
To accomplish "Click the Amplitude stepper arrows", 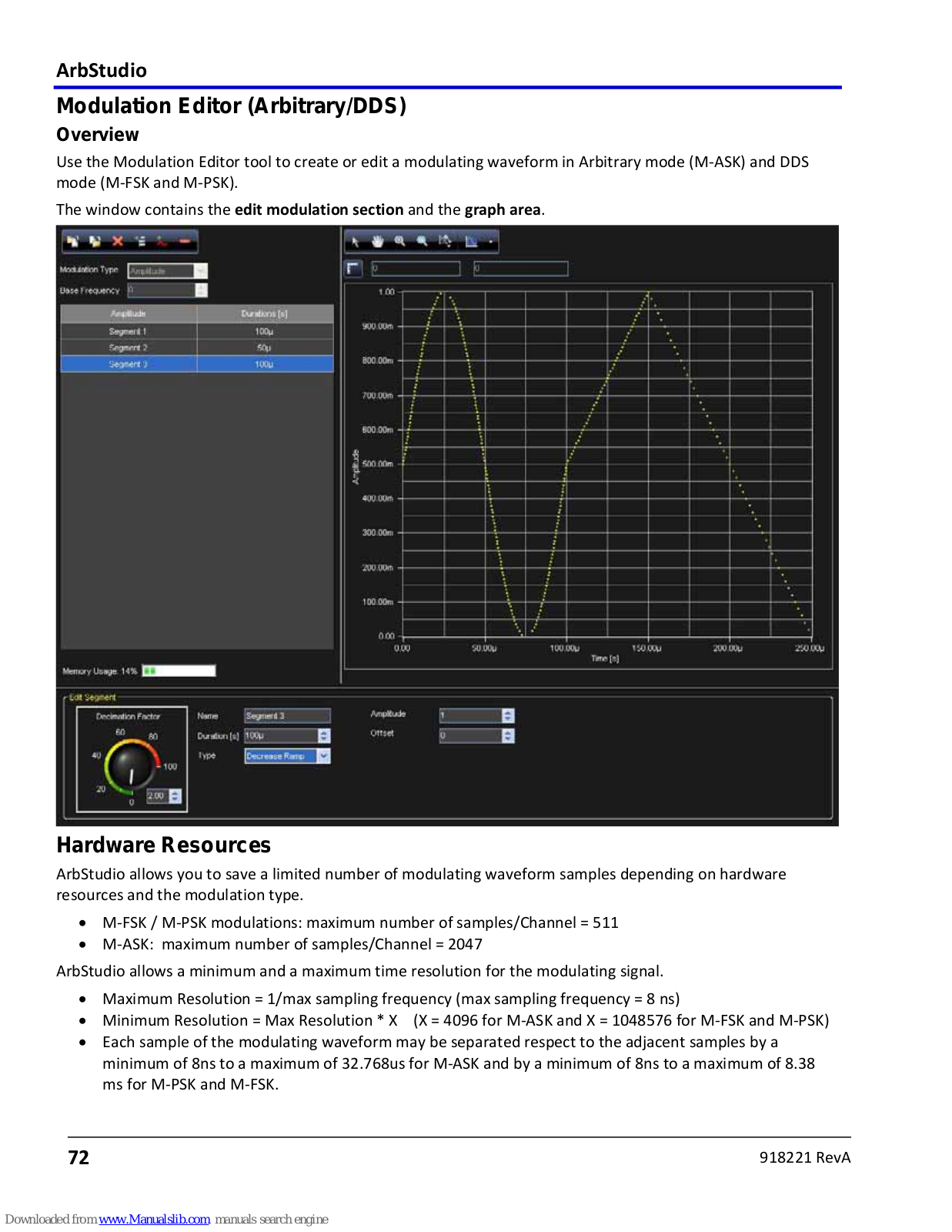I will pos(508,716).
